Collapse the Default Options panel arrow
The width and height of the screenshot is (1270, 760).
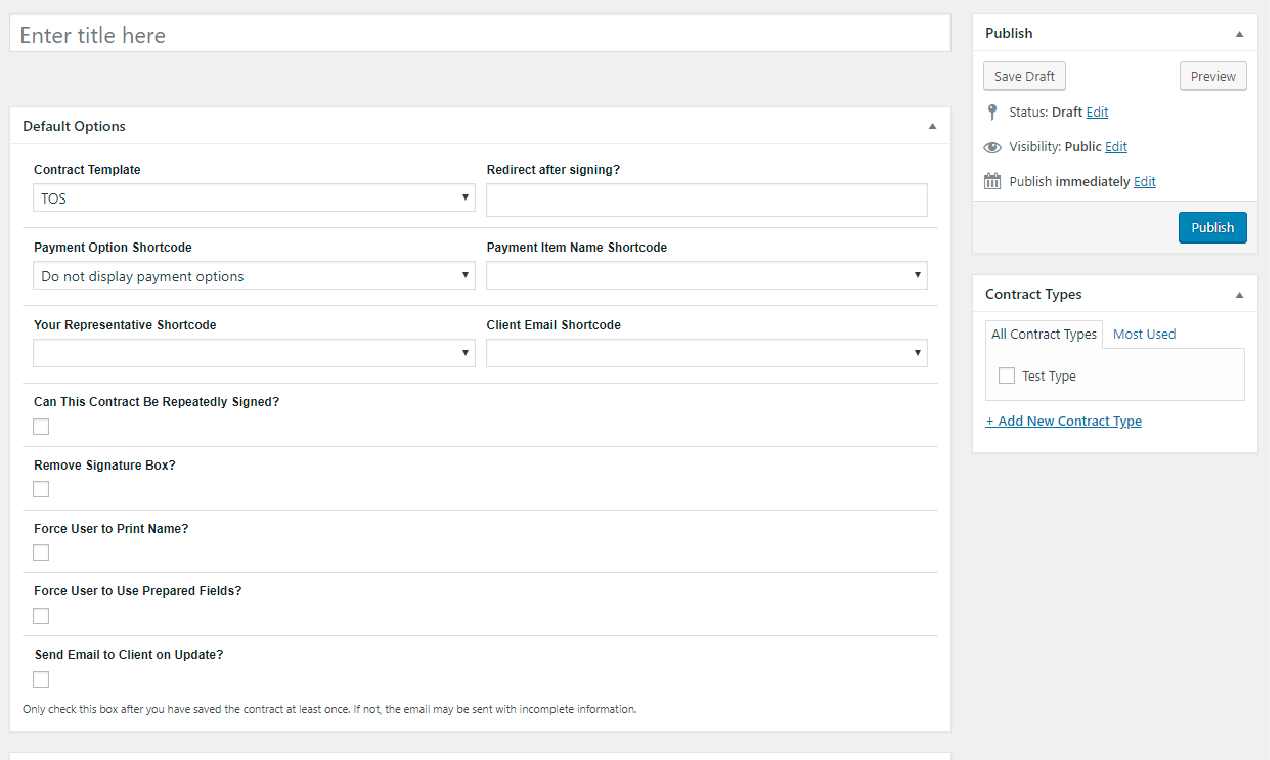tap(931, 125)
